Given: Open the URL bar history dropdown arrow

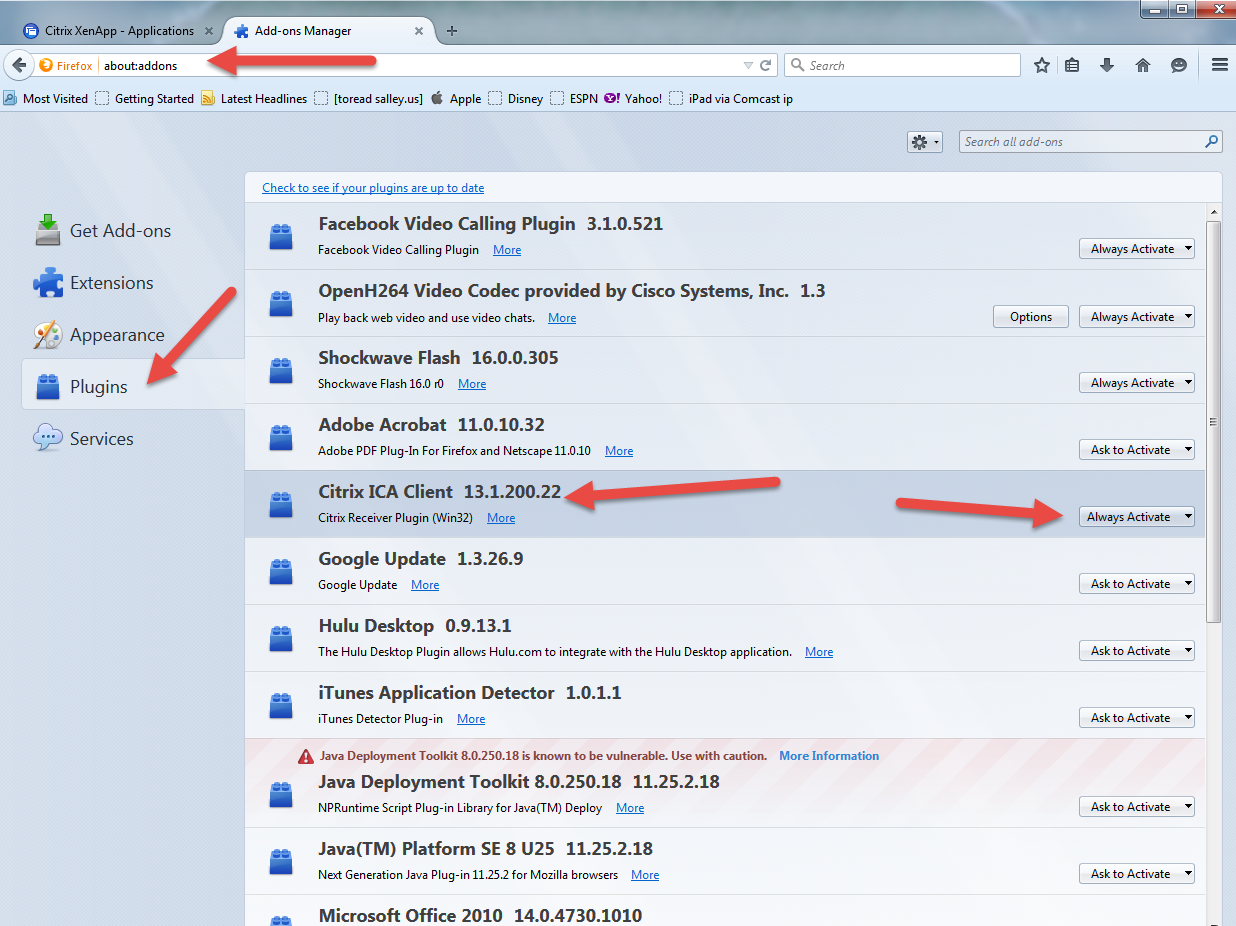Looking at the screenshot, I should pyautogui.click(x=748, y=66).
